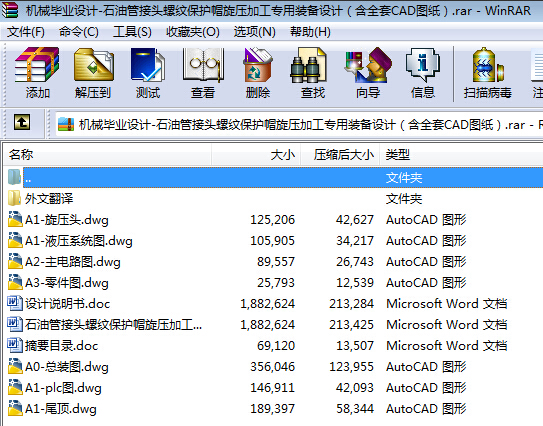Click icon of A0-总装图.dwg
Image resolution: width=543 pixels, height=426 pixels.
[15, 366]
